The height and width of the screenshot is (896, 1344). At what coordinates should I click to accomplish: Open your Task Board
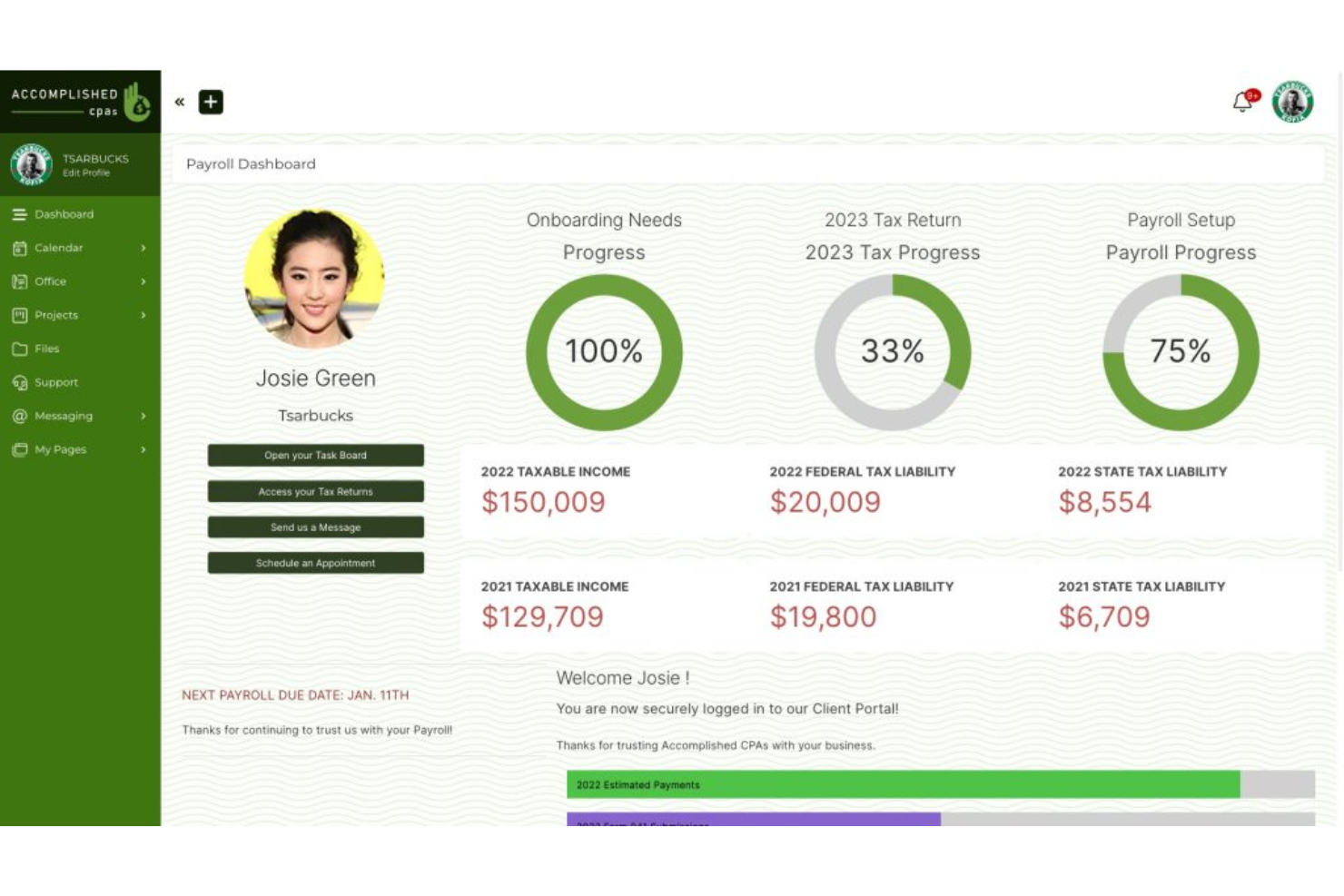(315, 455)
